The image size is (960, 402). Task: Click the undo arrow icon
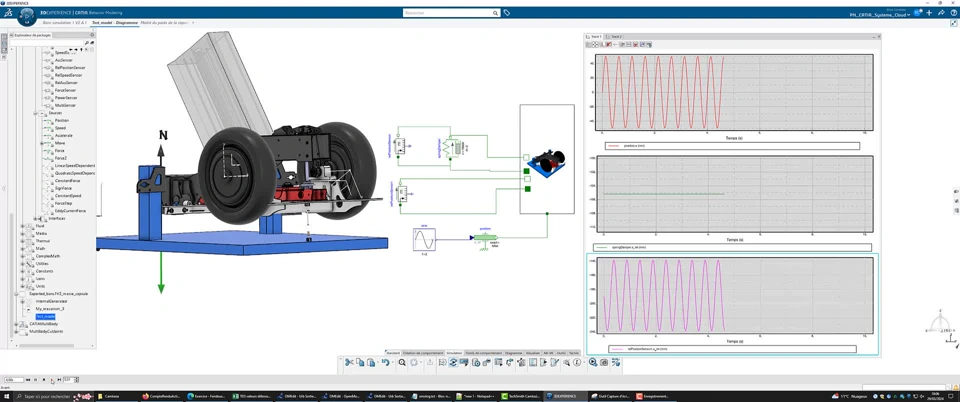click(x=385, y=363)
